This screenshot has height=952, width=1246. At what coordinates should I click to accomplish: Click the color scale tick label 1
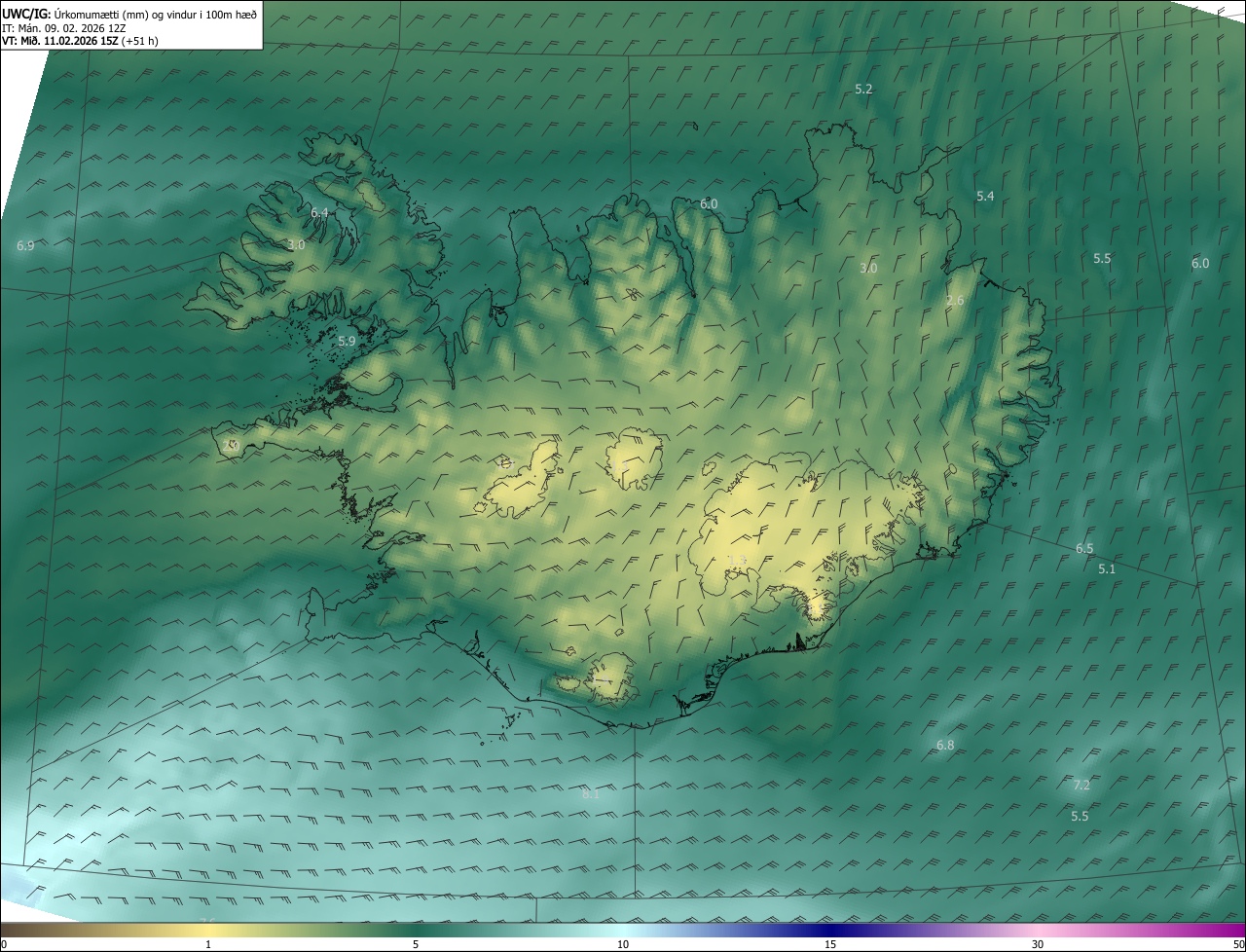click(x=208, y=944)
